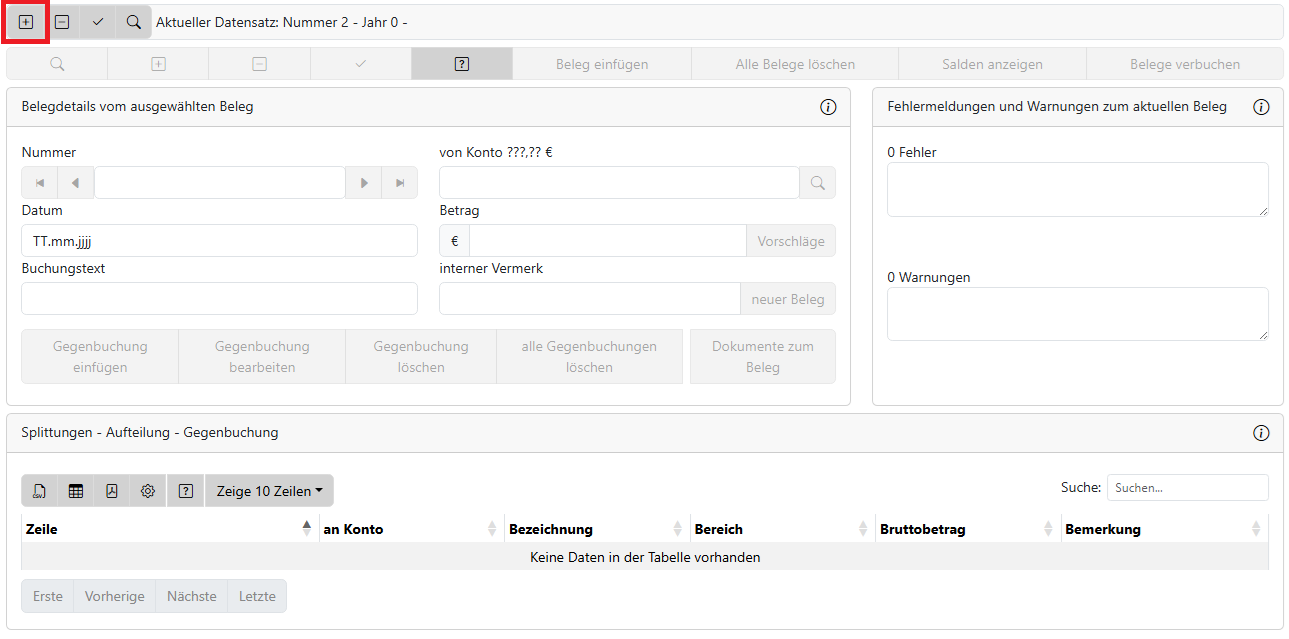Focus the table Suche search box
This screenshot has height=639, width=1289.
(1187, 488)
